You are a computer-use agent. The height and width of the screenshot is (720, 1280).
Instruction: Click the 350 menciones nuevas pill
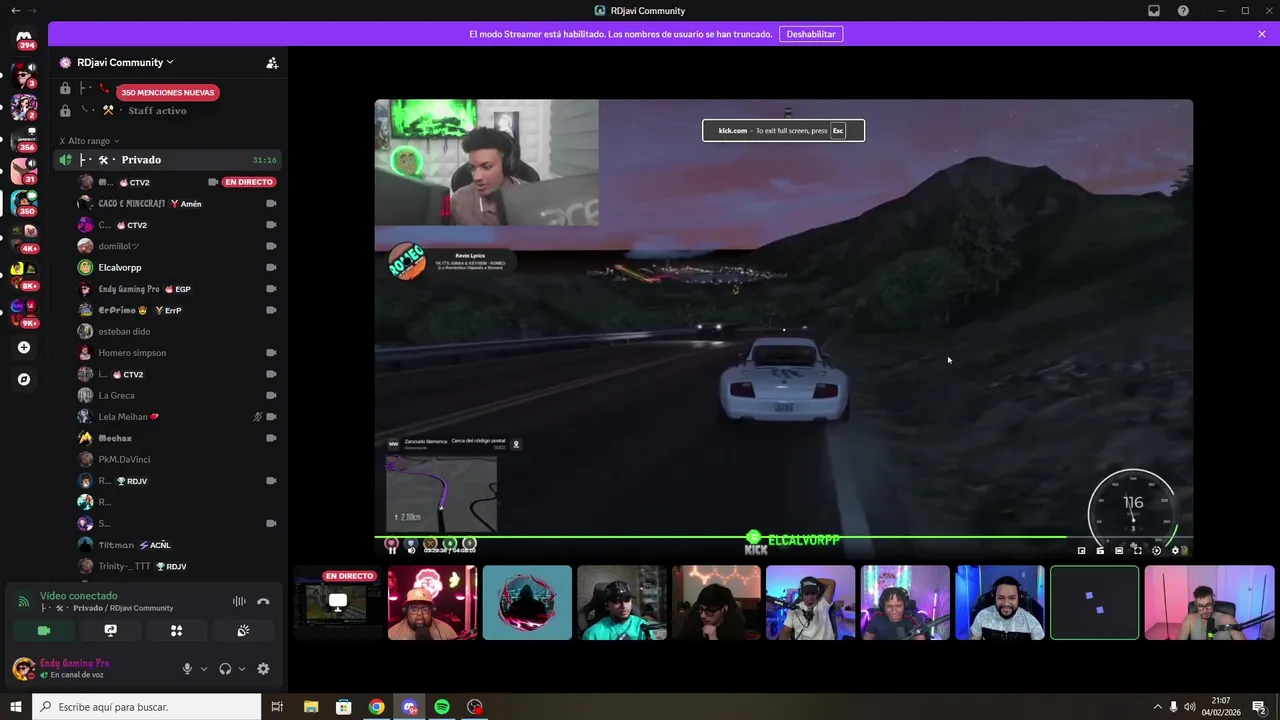(168, 92)
